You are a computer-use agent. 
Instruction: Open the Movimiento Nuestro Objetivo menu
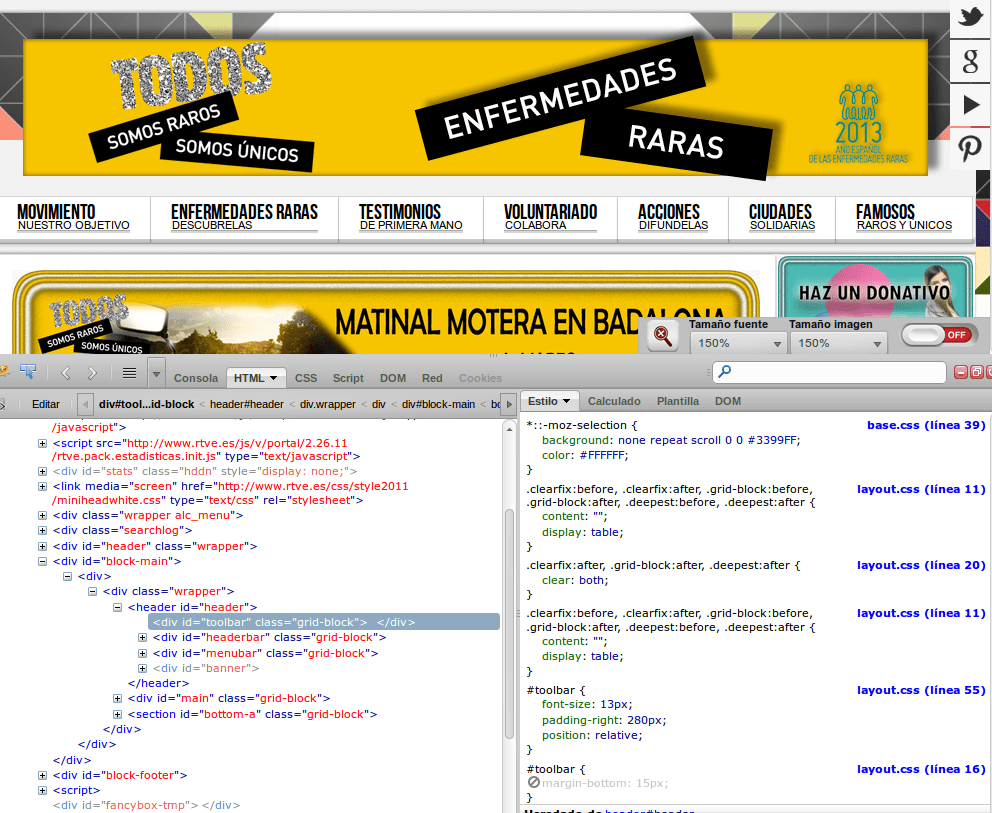pos(74,218)
